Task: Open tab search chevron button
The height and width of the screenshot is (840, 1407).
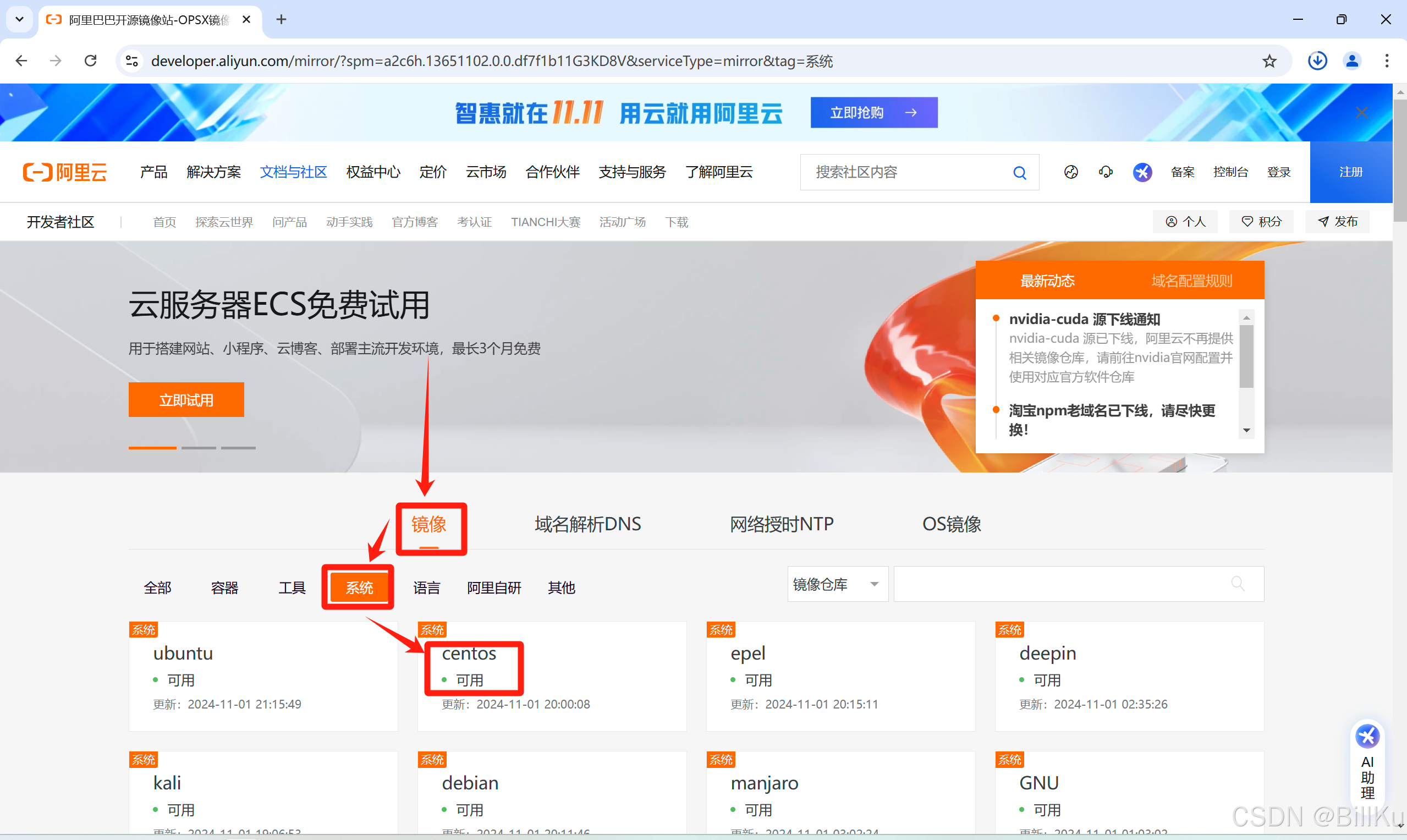Action: [x=19, y=19]
